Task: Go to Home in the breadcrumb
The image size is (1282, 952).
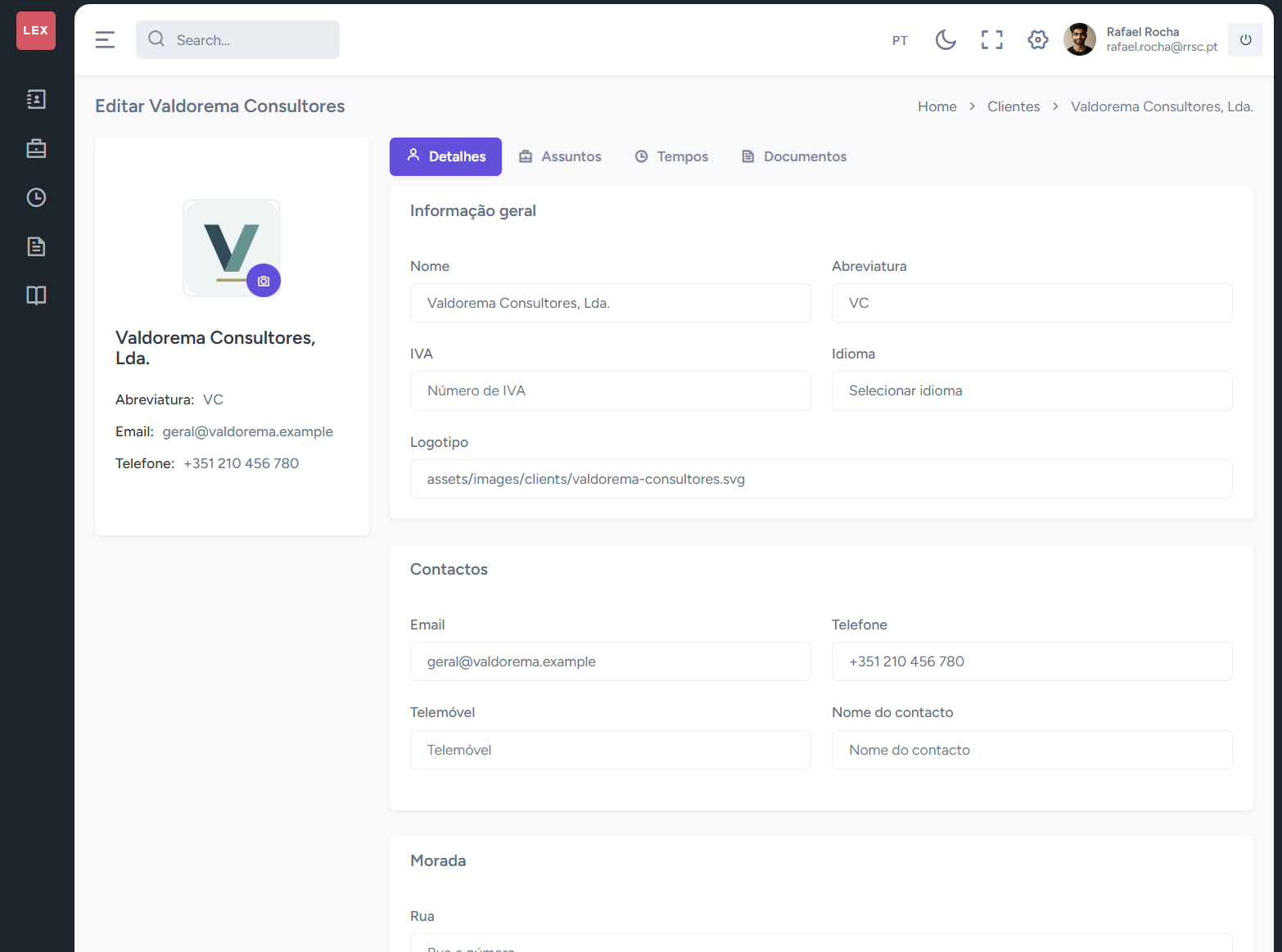Action: point(937,106)
